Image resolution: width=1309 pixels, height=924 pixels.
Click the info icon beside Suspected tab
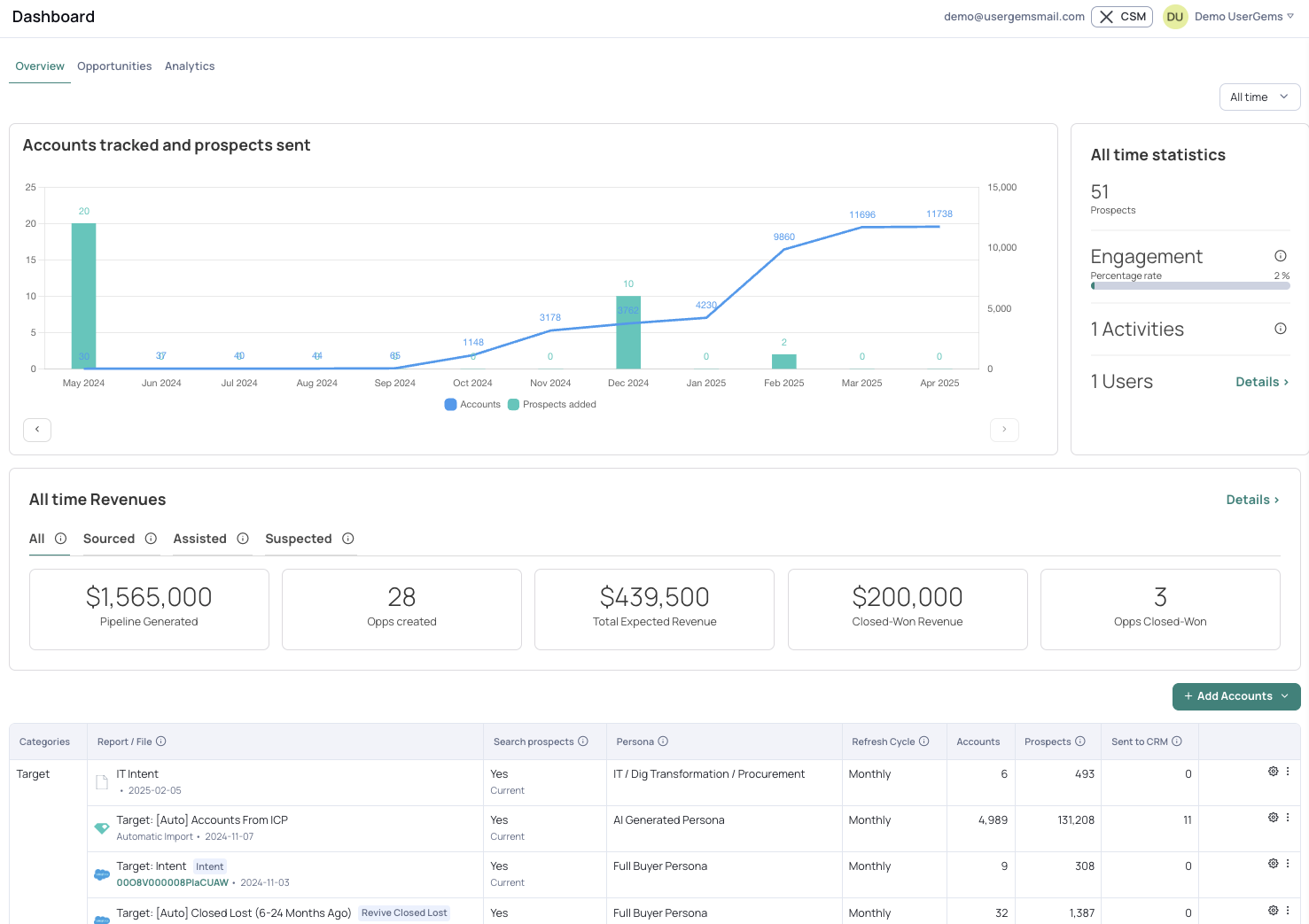click(348, 539)
